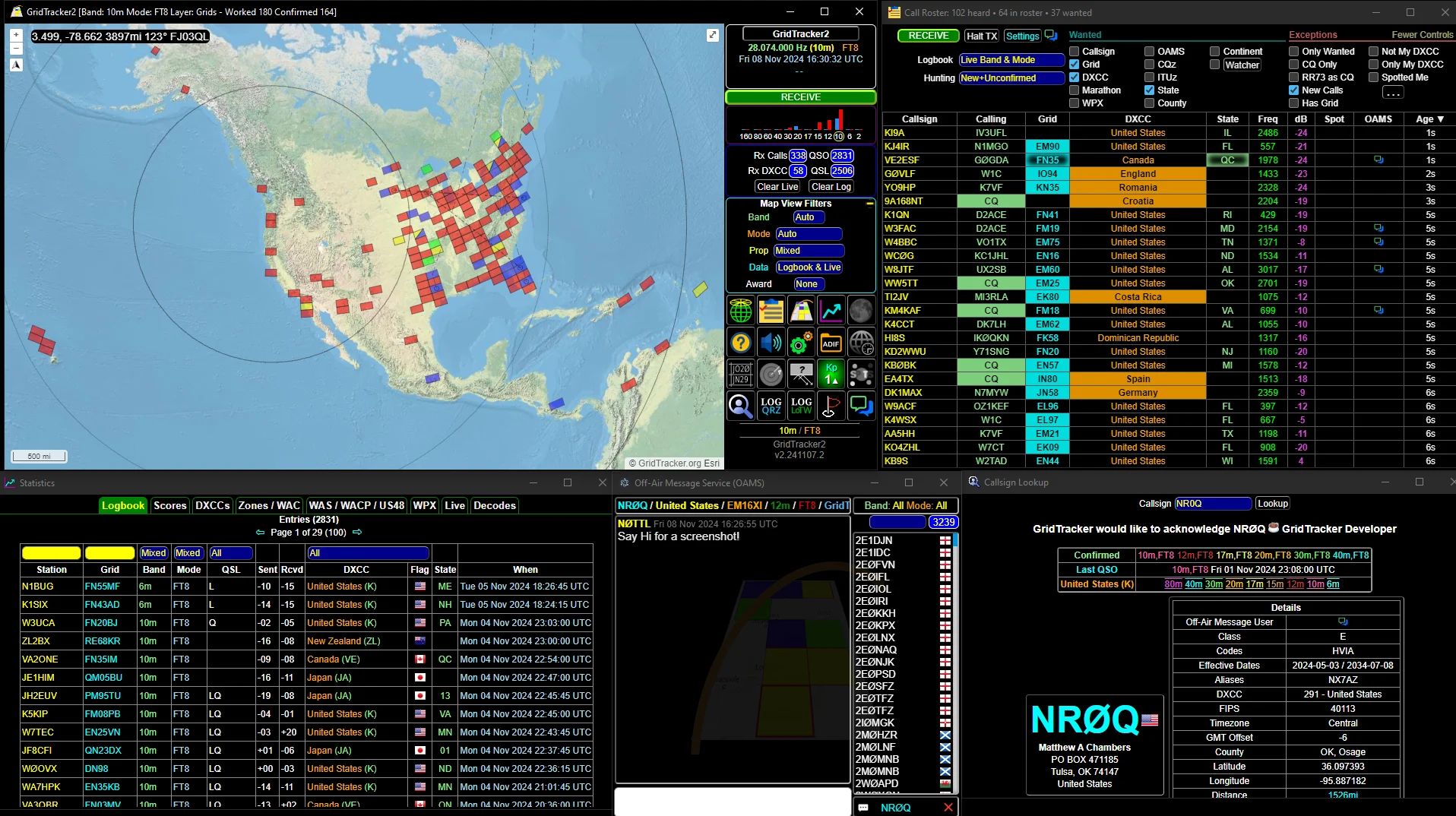Uncheck the State wanted checkbox
This screenshot has height=816, width=1456.
coord(1149,90)
